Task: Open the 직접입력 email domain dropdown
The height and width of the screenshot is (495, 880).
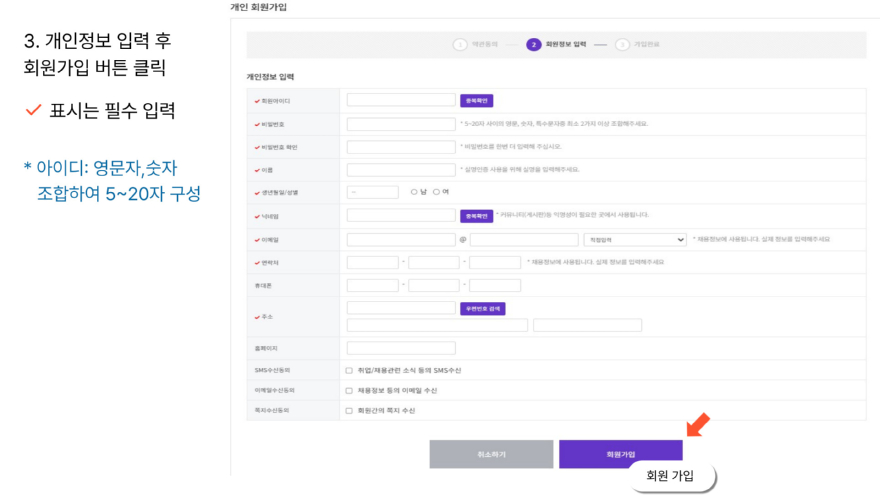Action: point(635,240)
